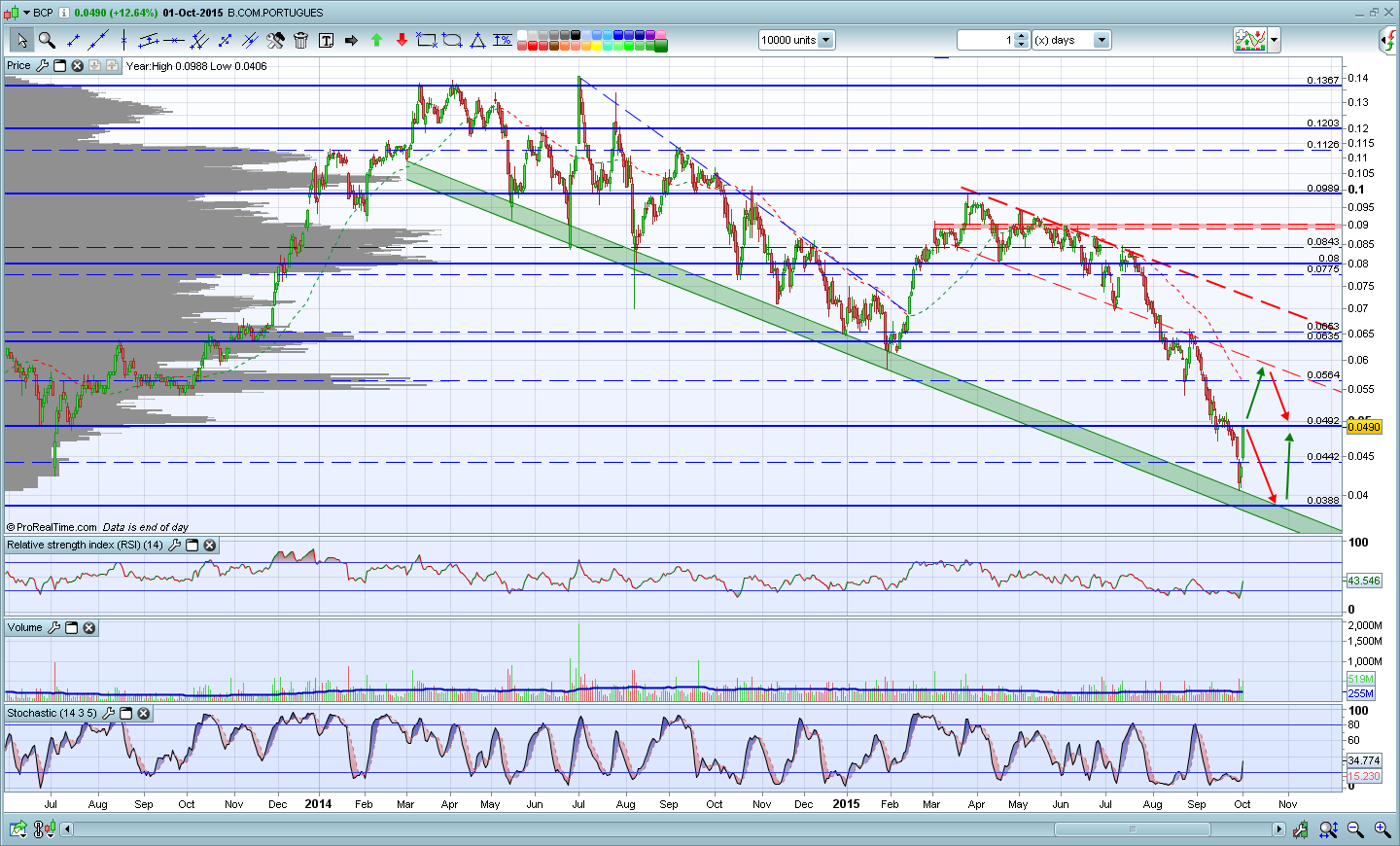Select the text annotation tool
This screenshot has height=846, width=1400.
326,40
